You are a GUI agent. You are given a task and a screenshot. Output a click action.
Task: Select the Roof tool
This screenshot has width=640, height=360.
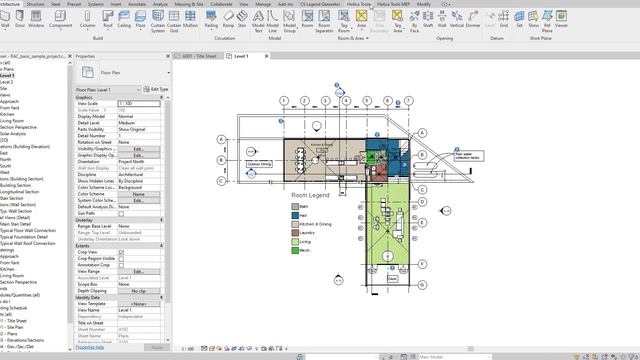[108, 19]
